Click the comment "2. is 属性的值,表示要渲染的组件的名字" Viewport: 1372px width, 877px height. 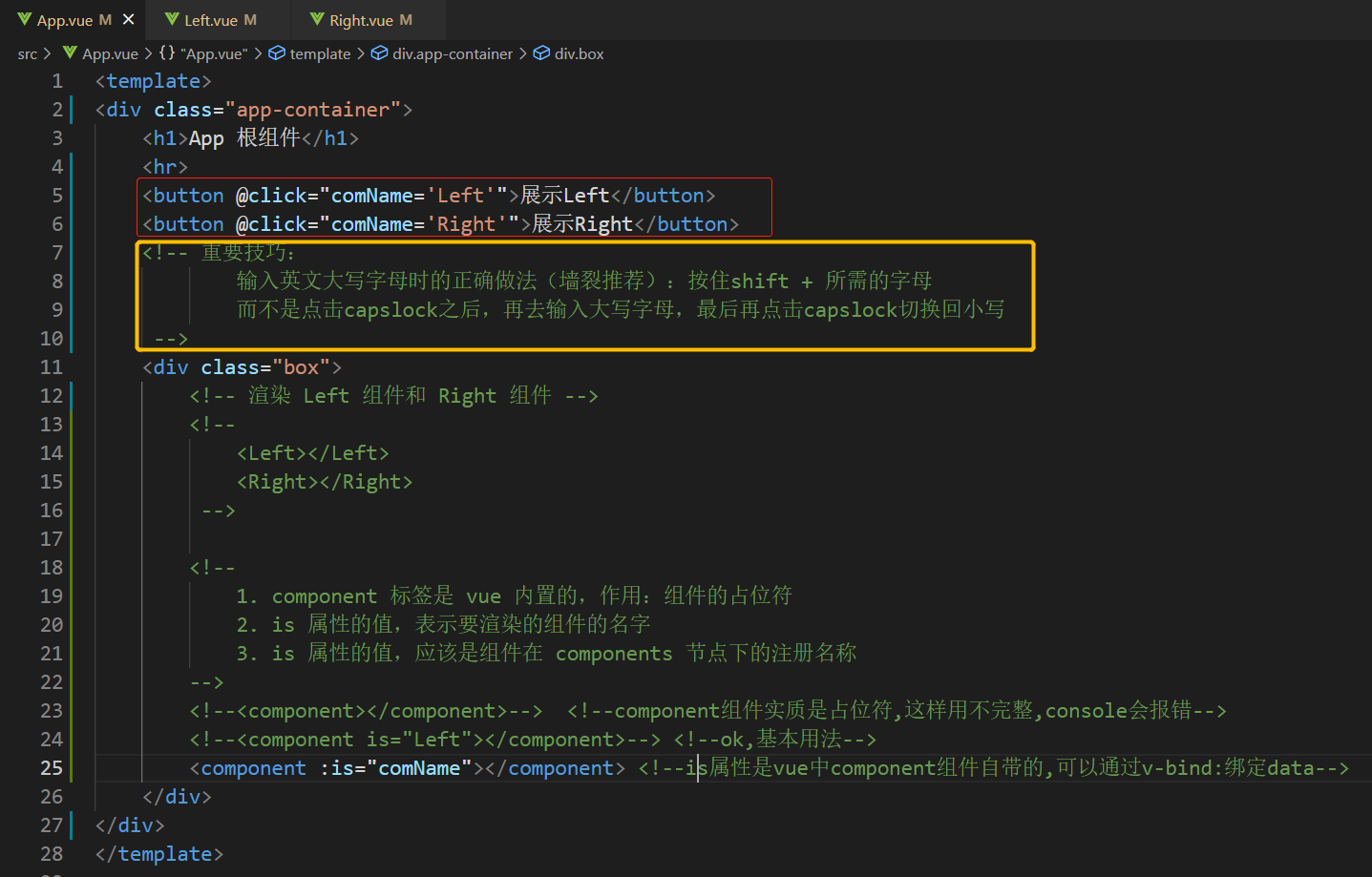click(444, 625)
